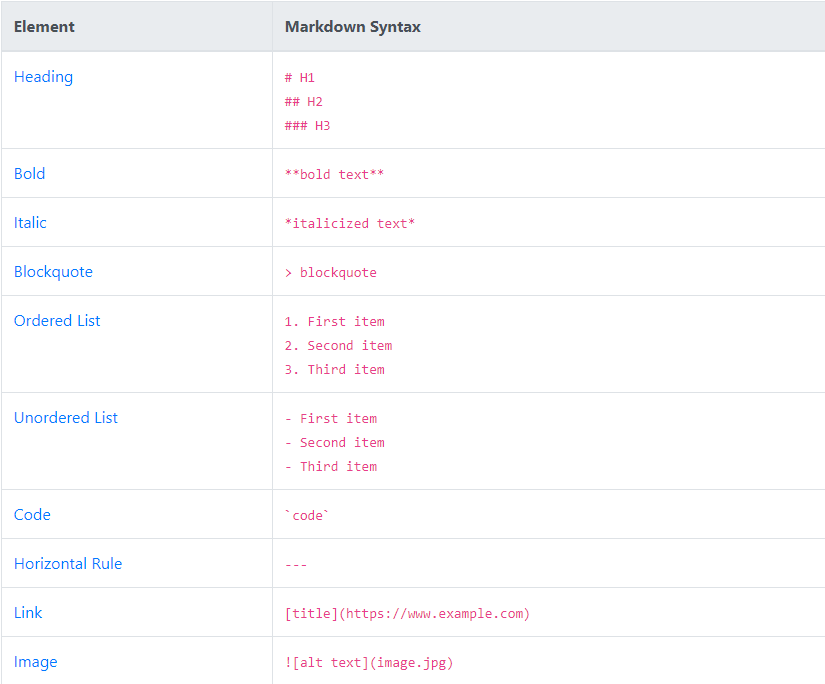Click the ![alt text](image.jpg) syntax example
The image size is (825, 684).
click(369, 663)
